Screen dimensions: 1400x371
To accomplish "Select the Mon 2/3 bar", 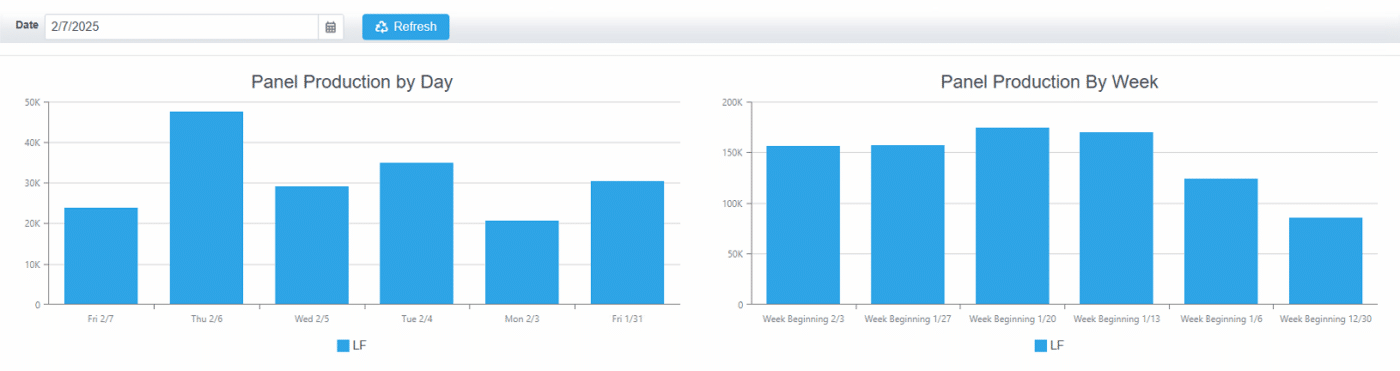I will click(x=522, y=262).
